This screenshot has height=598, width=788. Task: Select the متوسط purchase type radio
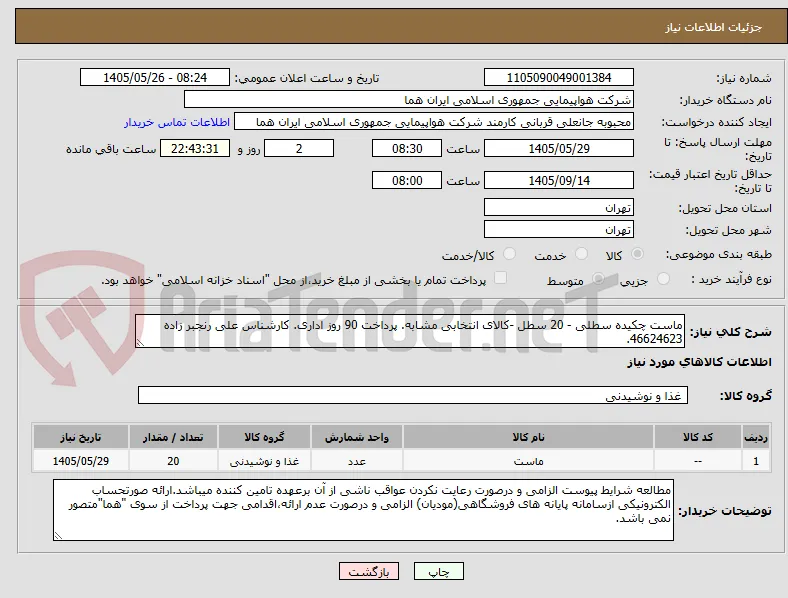pos(598,279)
